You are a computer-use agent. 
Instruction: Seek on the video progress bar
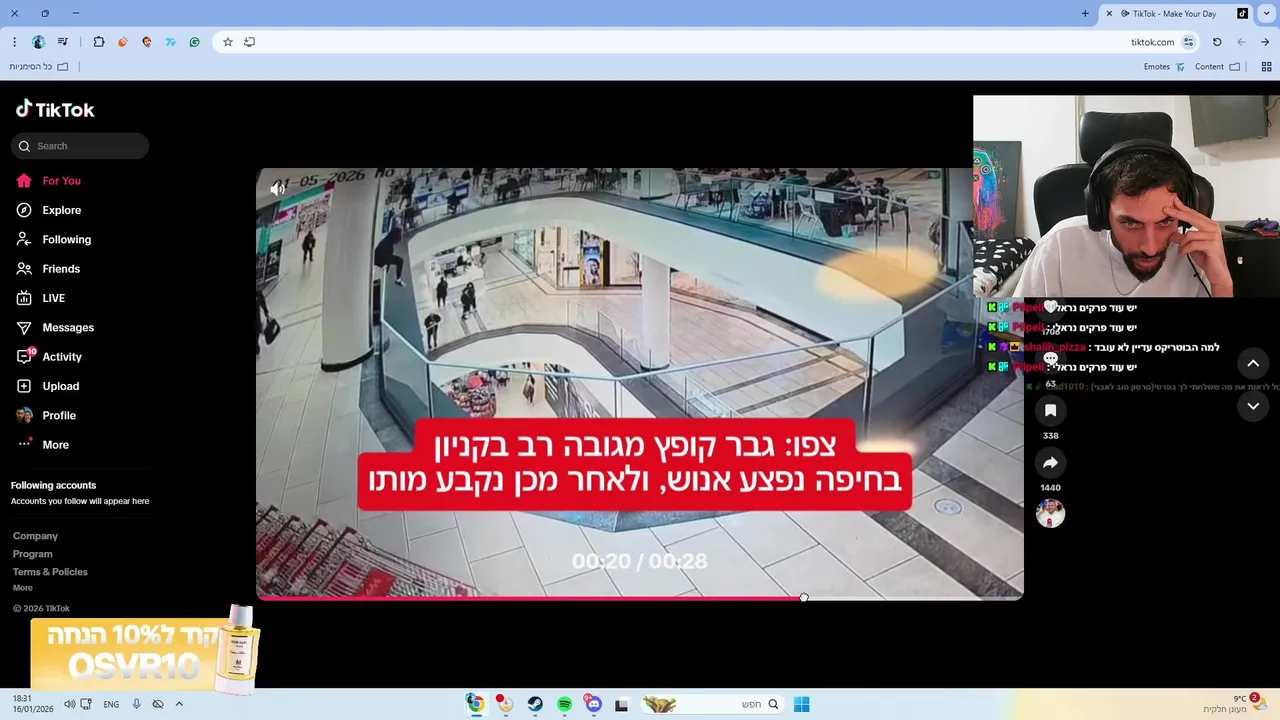click(x=640, y=598)
